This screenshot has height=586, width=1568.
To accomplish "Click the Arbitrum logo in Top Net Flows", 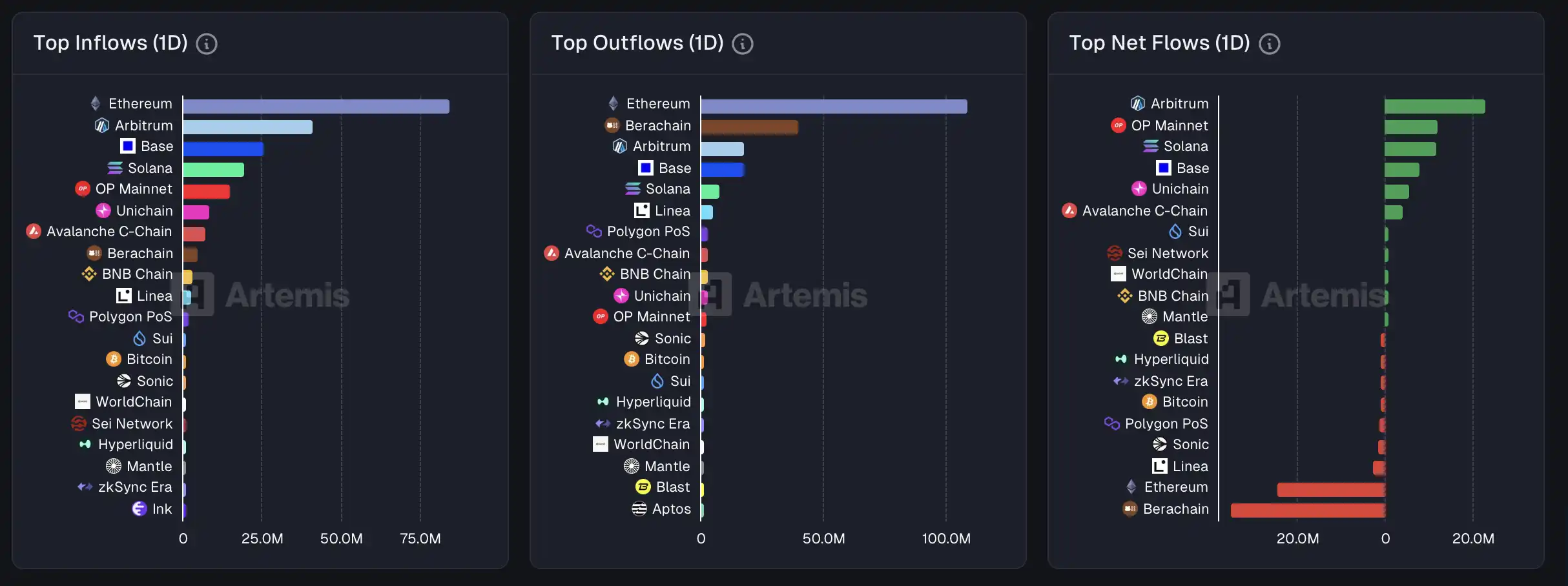I will tap(1137, 103).
